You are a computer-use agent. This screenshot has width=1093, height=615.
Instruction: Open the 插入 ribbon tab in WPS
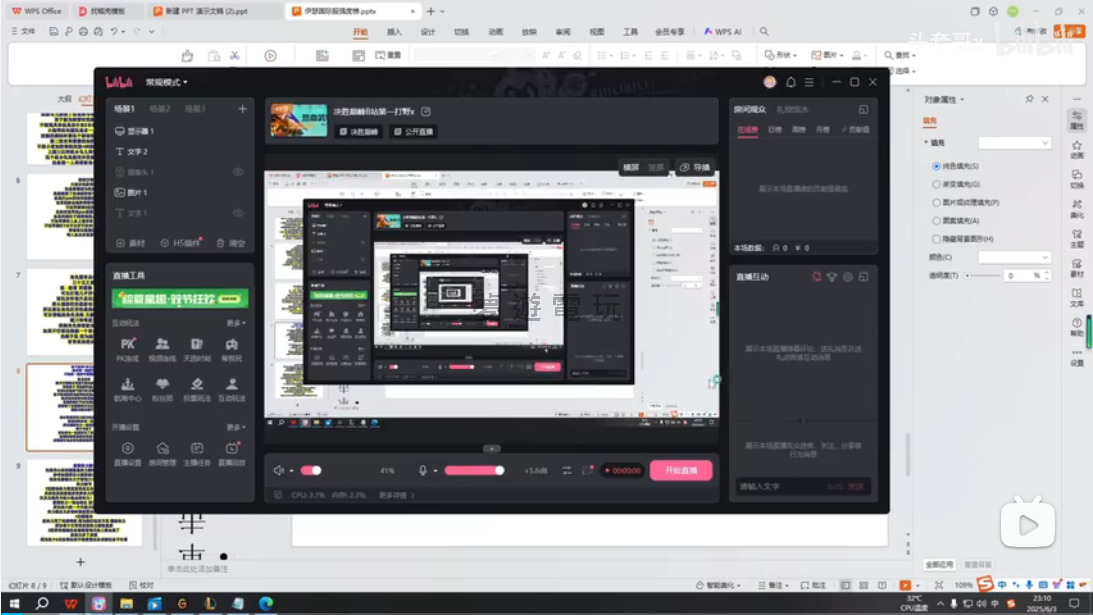click(x=394, y=32)
